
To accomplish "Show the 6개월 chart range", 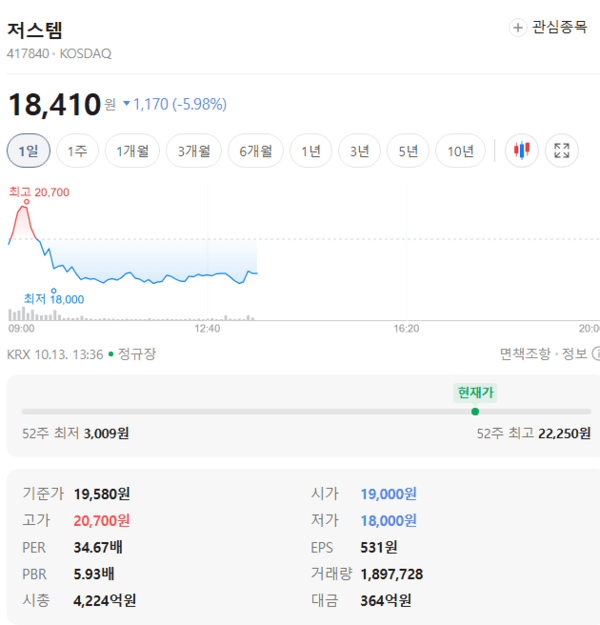I will tap(256, 151).
